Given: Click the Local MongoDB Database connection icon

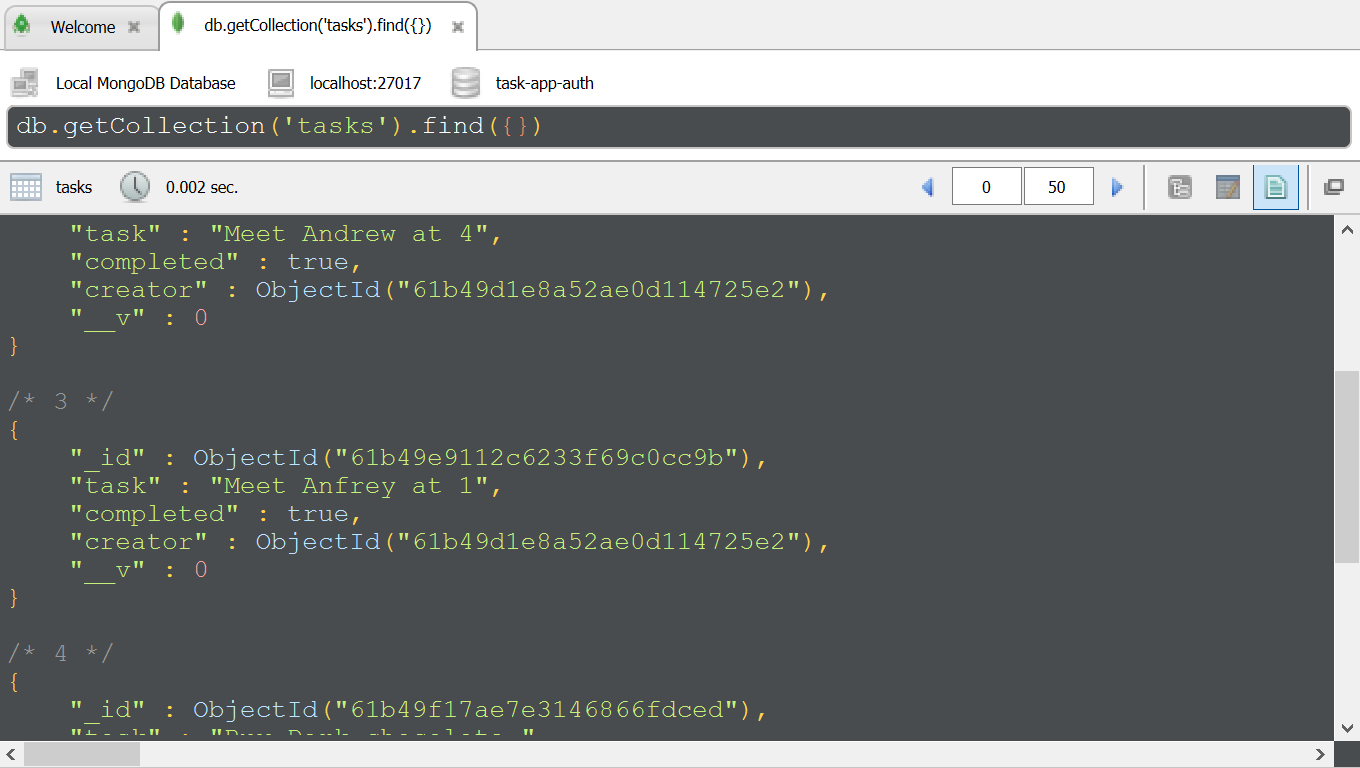Looking at the screenshot, I should (x=25, y=83).
